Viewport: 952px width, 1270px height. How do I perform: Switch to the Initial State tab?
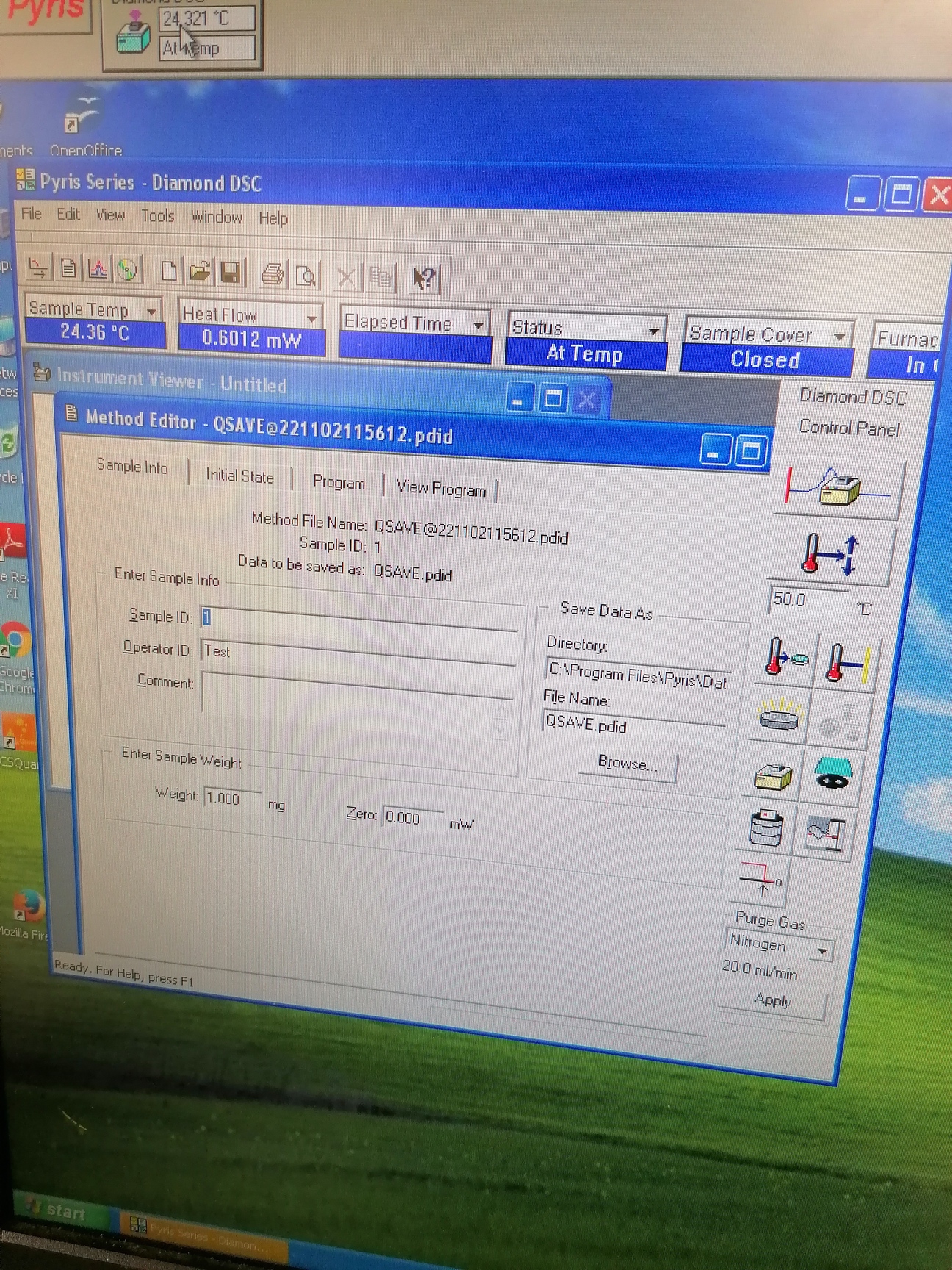click(239, 476)
